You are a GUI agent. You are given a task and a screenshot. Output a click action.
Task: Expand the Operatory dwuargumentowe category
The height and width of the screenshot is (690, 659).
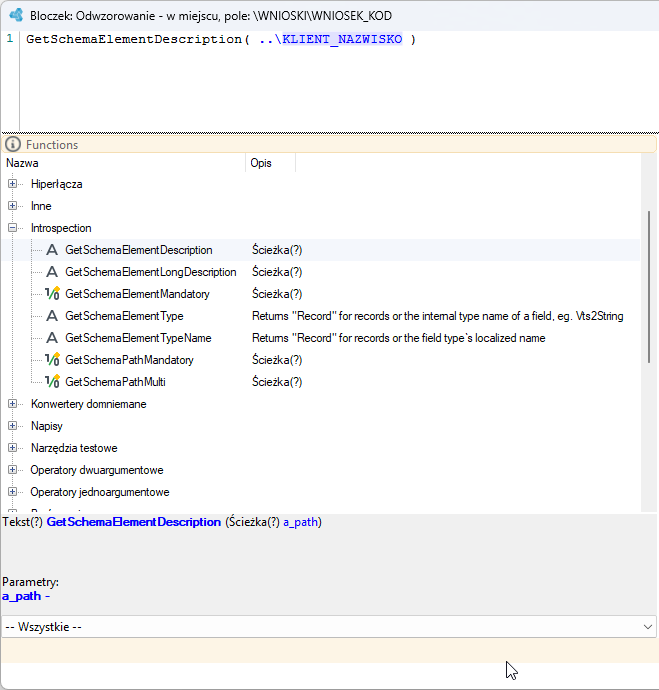tap(12, 470)
